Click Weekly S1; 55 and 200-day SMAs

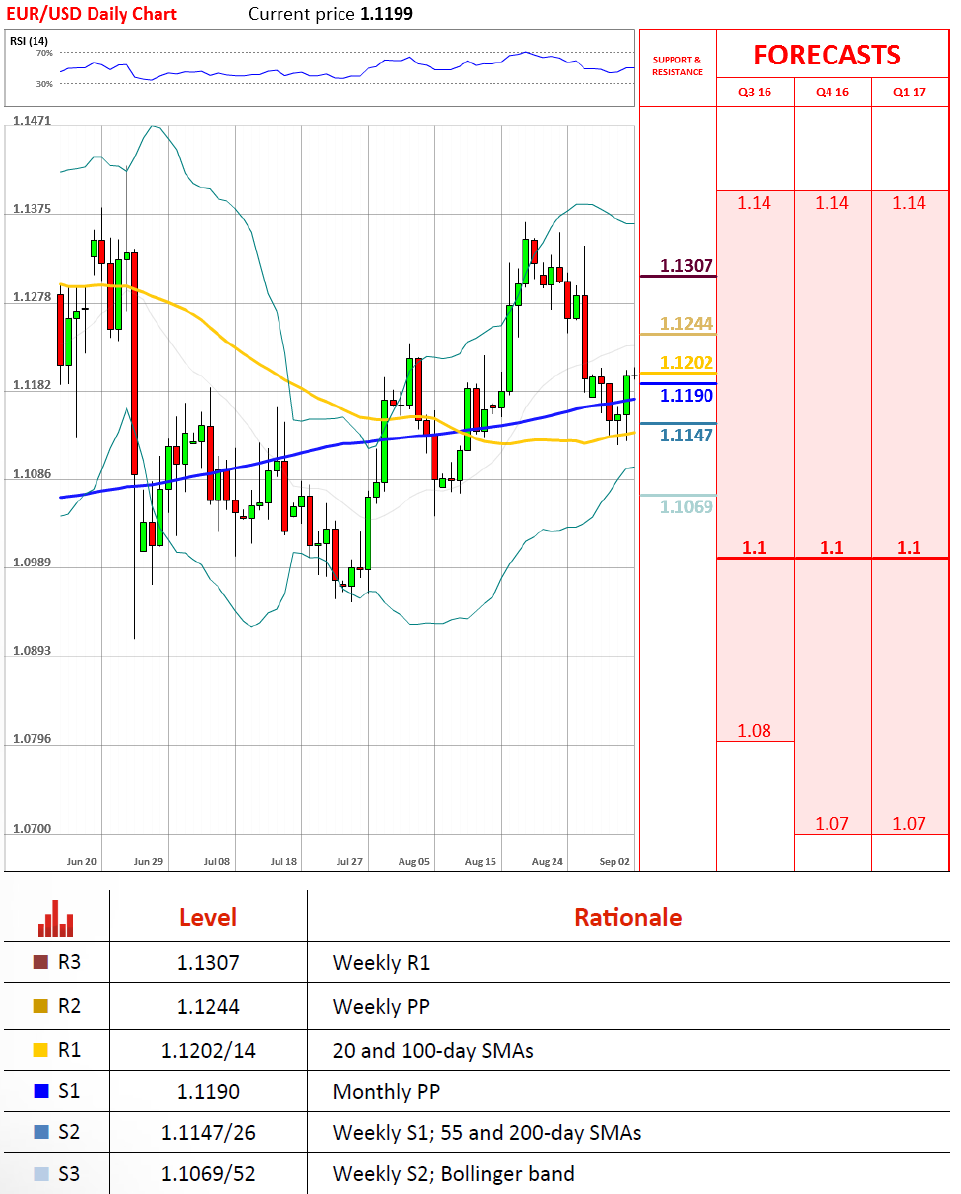point(487,1133)
